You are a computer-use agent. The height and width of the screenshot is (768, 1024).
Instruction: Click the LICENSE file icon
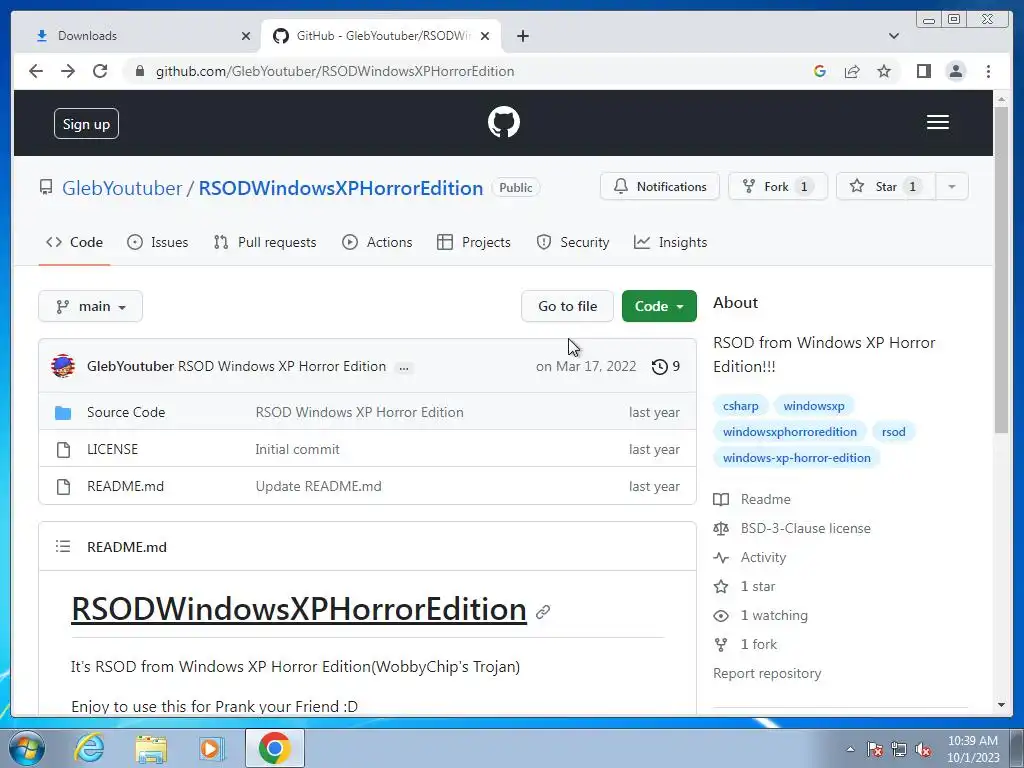[x=63, y=449]
